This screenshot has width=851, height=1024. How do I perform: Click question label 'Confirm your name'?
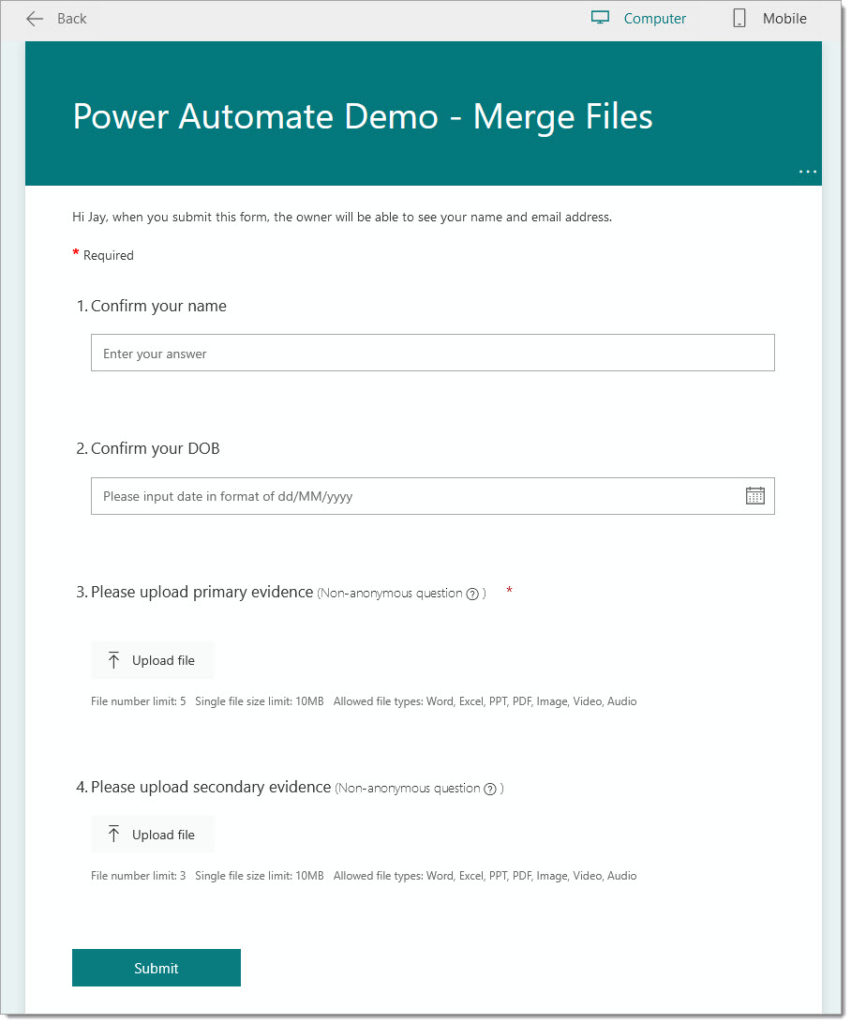point(159,306)
